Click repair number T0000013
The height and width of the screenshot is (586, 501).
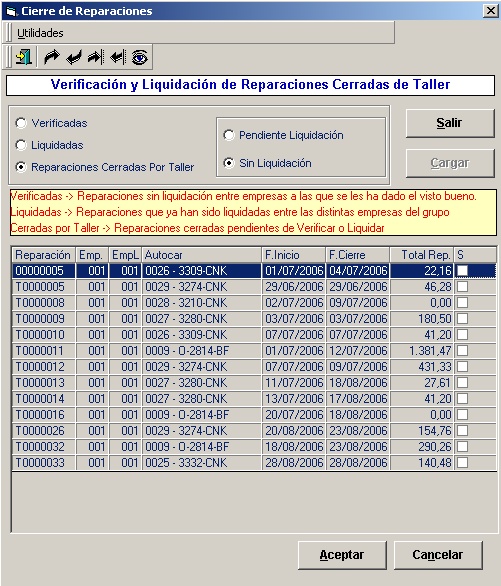point(40,383)
